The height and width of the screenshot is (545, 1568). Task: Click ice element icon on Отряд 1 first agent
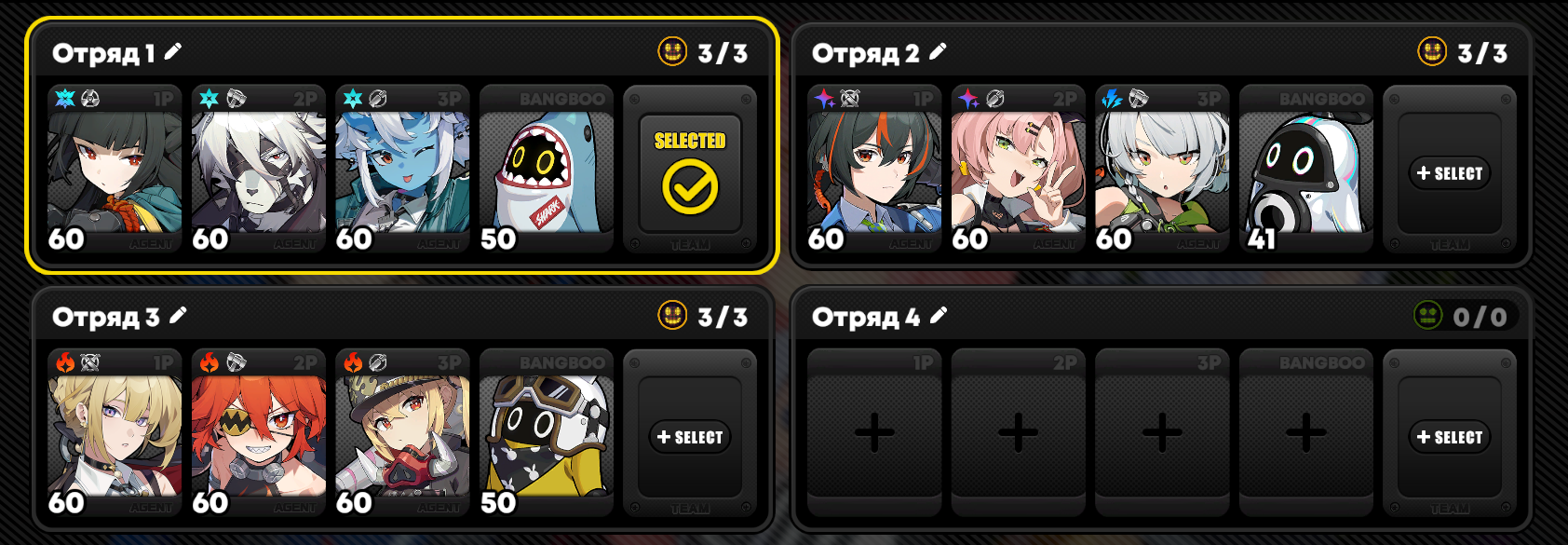tap(65, 98)
